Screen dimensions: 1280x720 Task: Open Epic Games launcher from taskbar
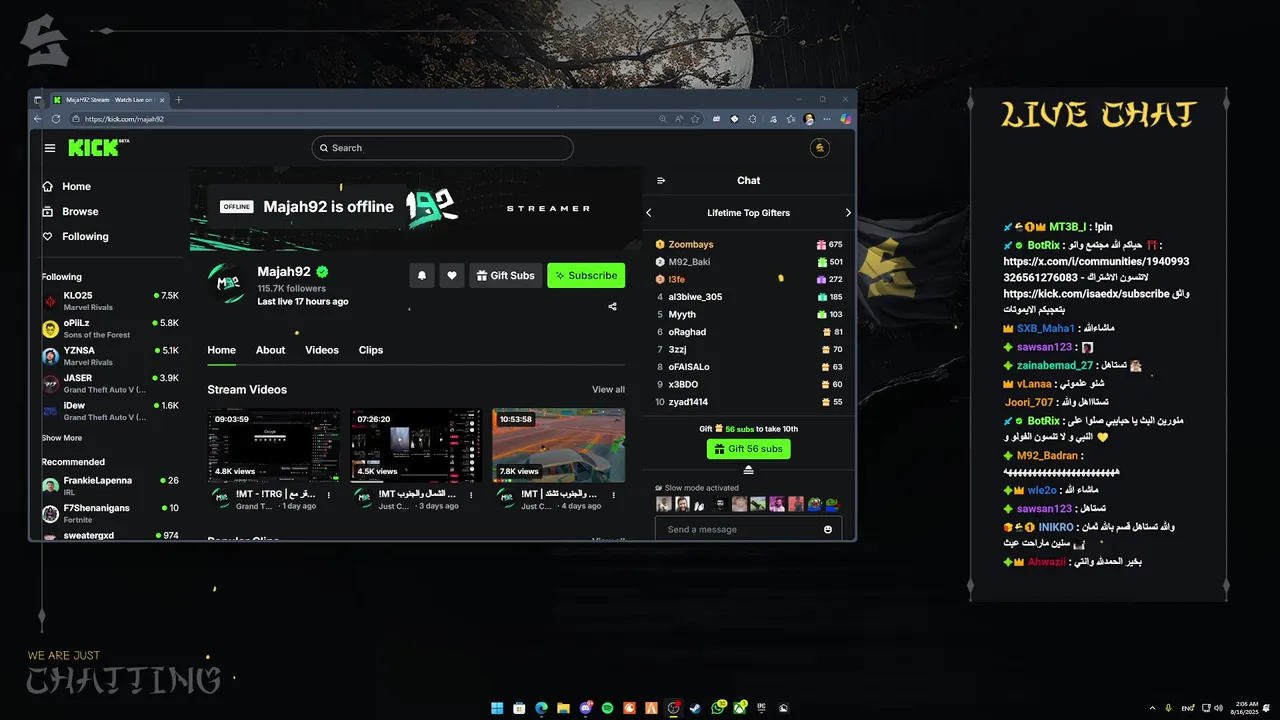pyautogui.click(x=761, y=708)
